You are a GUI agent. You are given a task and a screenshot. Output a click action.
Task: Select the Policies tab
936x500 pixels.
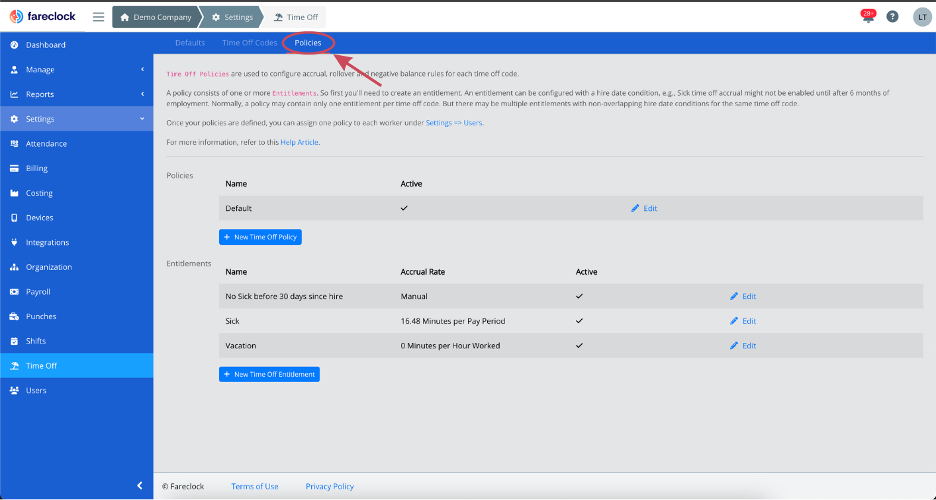point(308,43)
